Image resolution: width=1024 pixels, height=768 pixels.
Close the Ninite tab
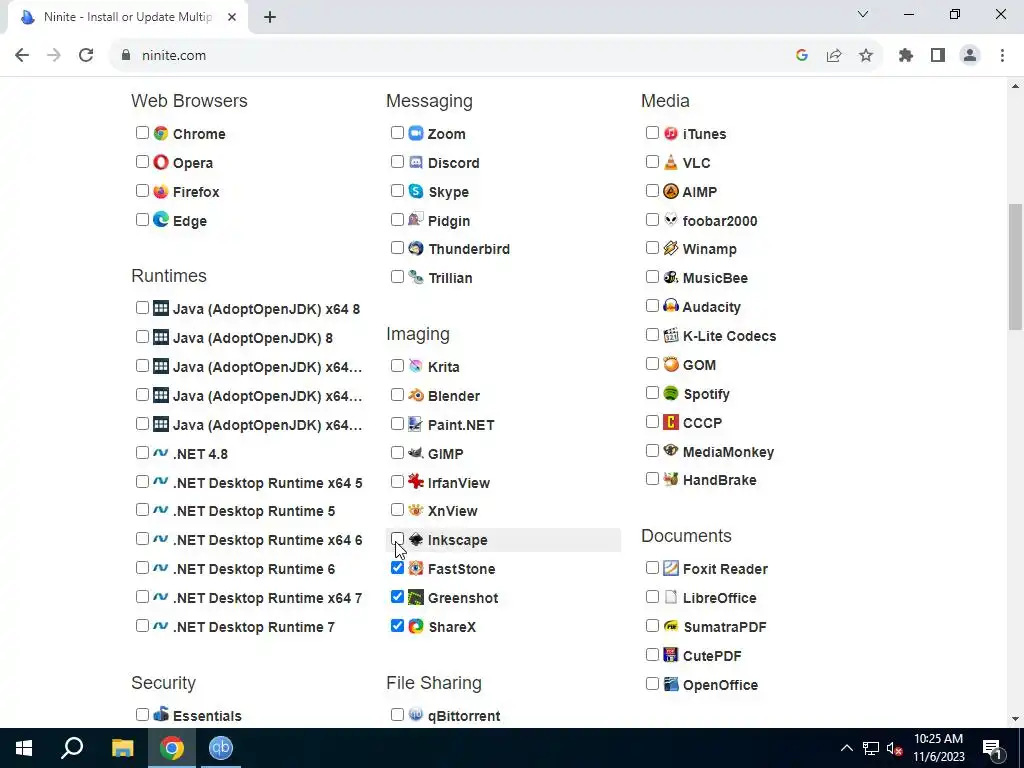tap(232, 18)
